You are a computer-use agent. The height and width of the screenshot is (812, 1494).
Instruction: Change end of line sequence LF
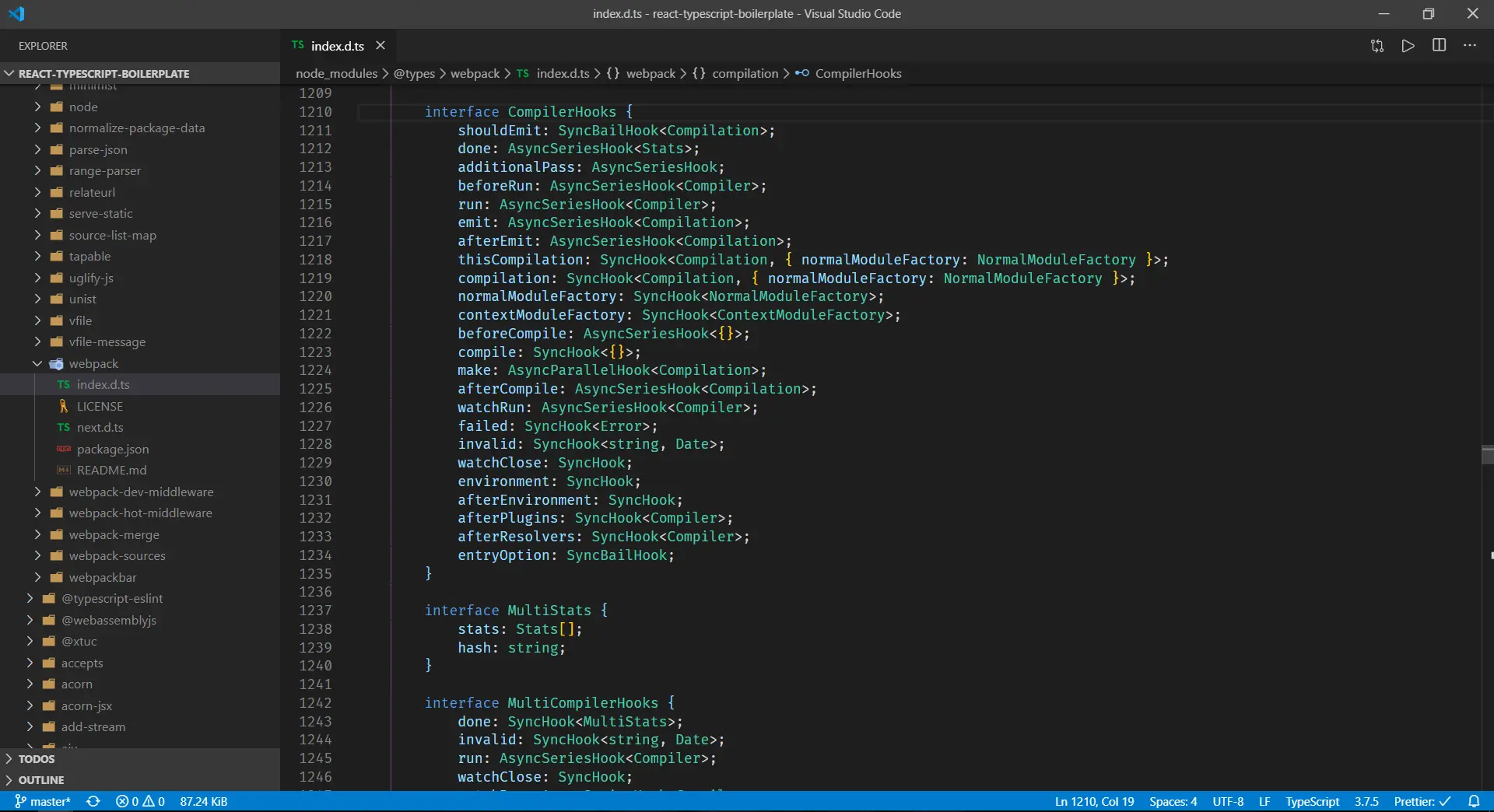pos(1264,802)
